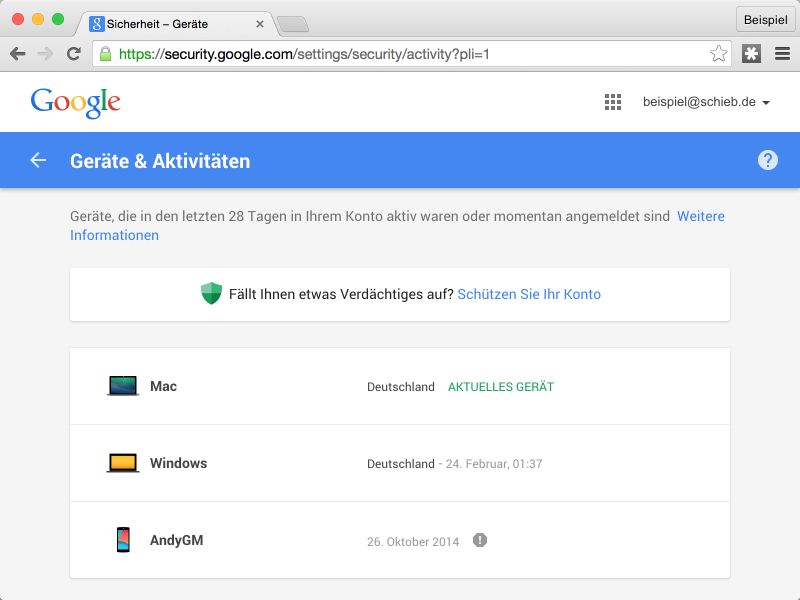Click the green shield icon

[x=211, y=294]
